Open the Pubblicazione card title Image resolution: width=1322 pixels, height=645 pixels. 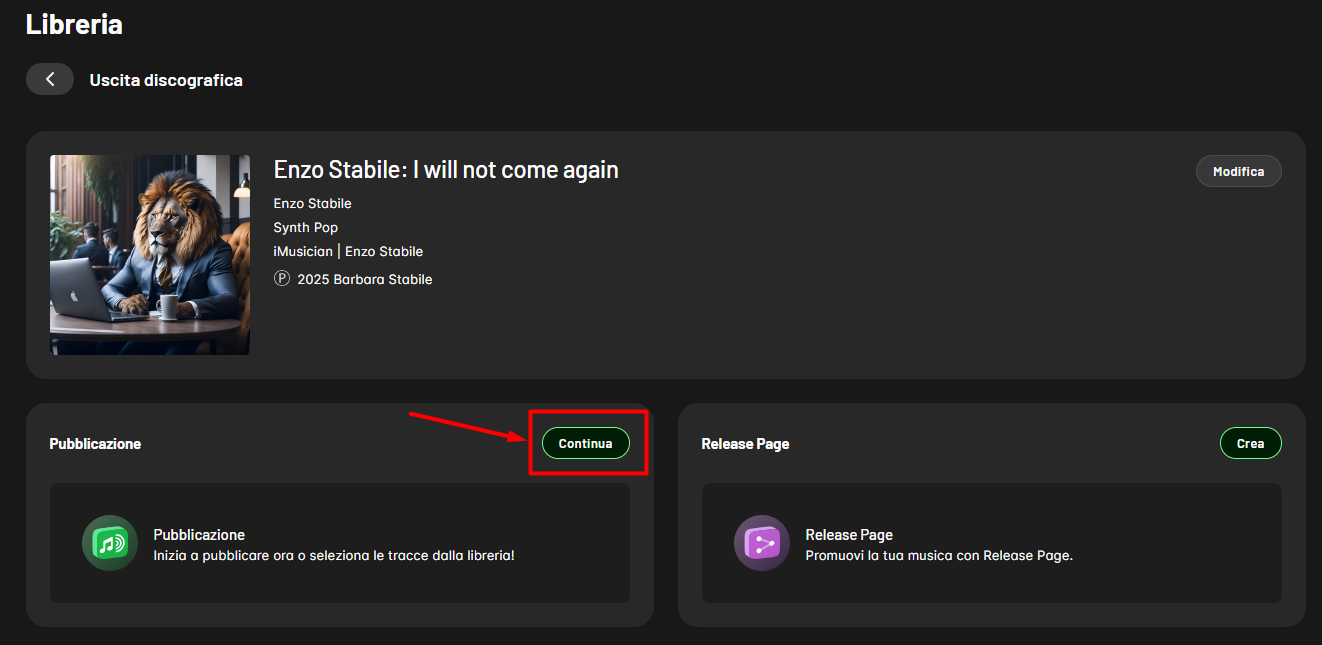pos(199,534)
